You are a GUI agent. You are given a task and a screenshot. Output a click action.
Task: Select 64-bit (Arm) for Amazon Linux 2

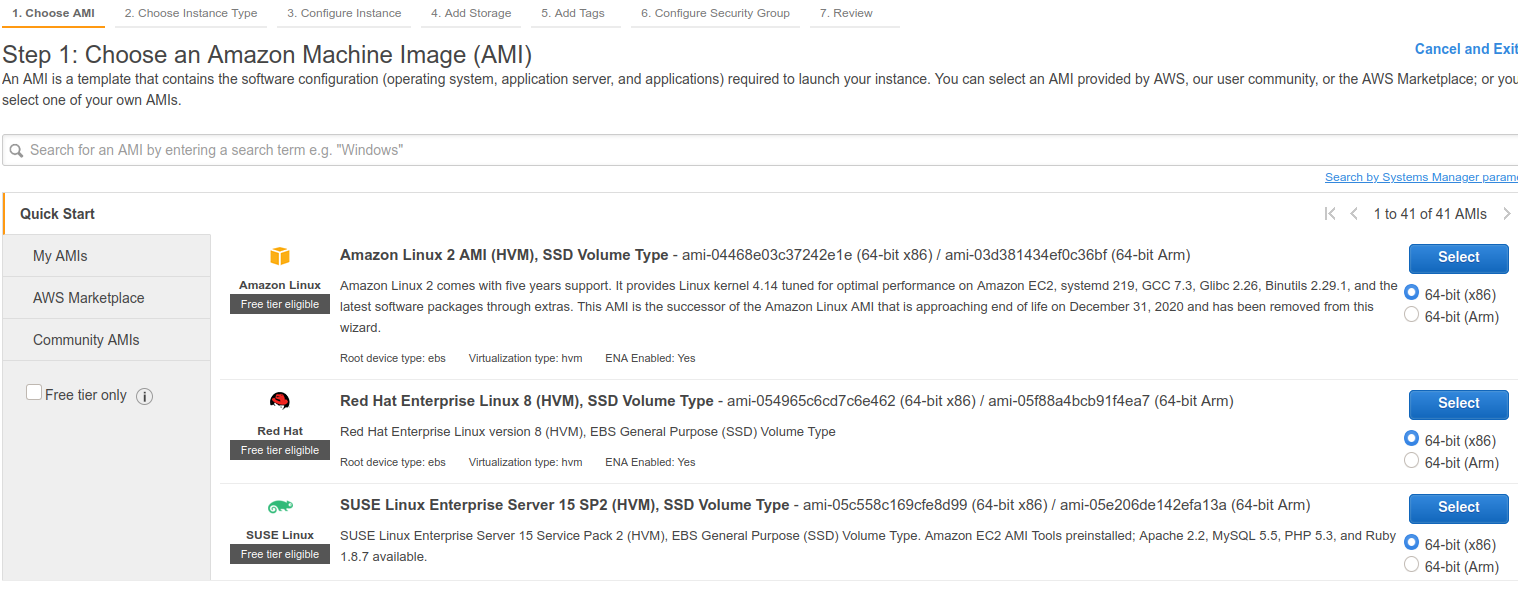(x=1411, y=315)
